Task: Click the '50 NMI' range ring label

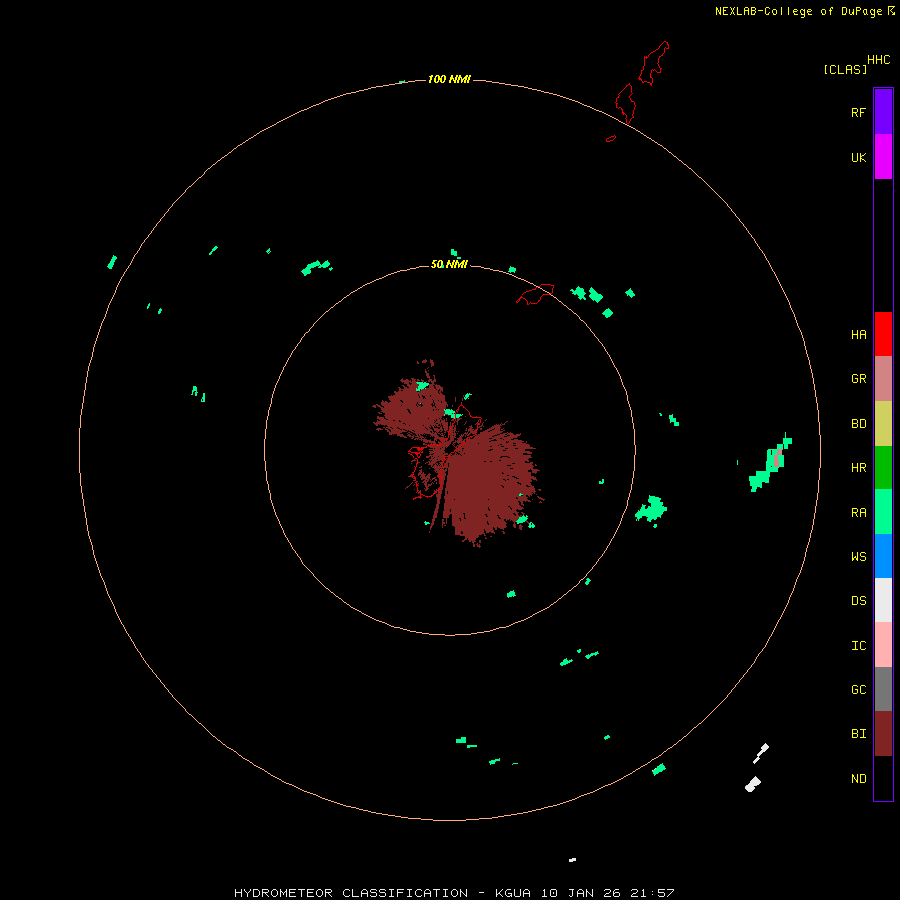Action: click(x=449, y=264)
